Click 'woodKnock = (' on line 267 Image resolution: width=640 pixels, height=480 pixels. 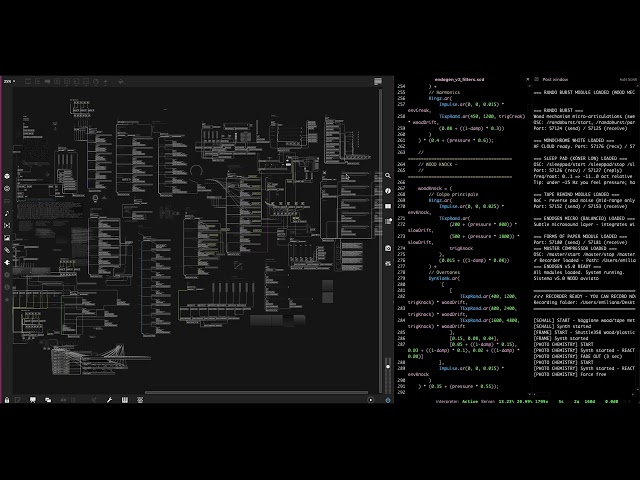coord(435,189)
